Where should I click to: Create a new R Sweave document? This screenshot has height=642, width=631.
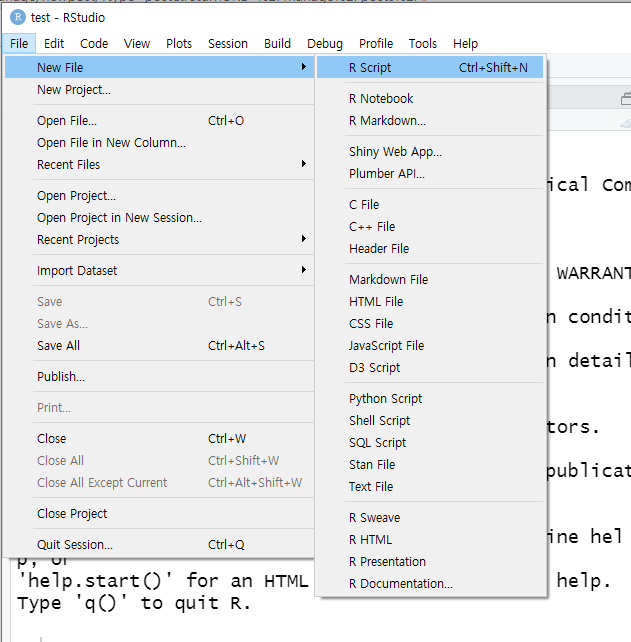[430, 518]
